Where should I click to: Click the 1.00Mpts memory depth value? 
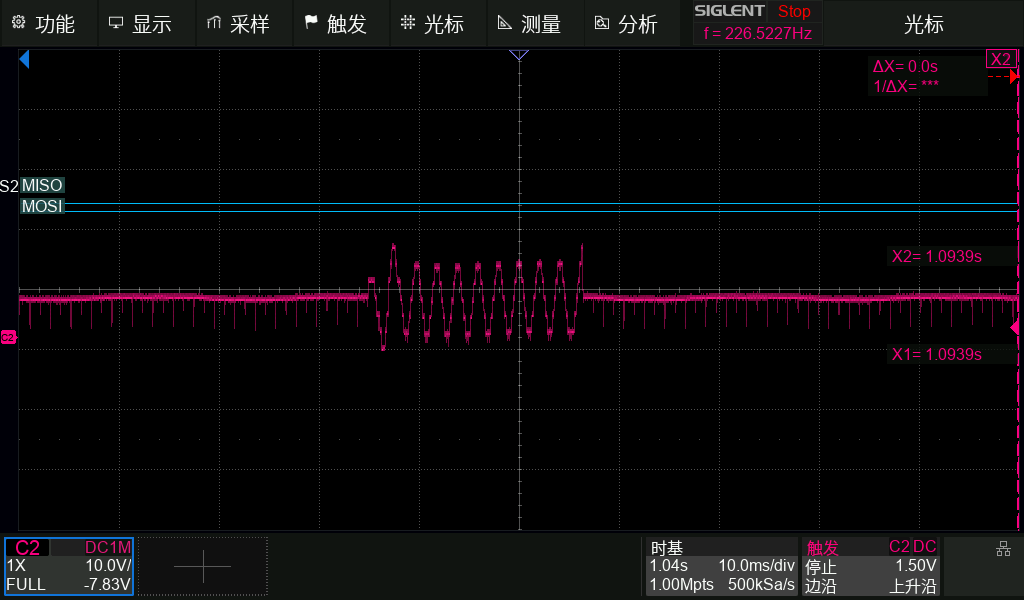(x=681, y=584)
